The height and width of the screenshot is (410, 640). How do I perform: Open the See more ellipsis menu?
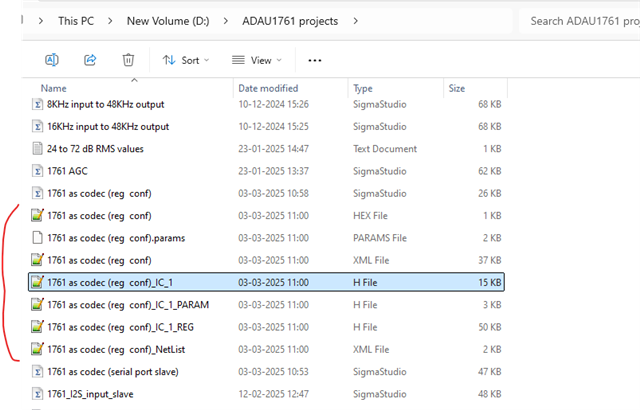click(x=315, y=60)
